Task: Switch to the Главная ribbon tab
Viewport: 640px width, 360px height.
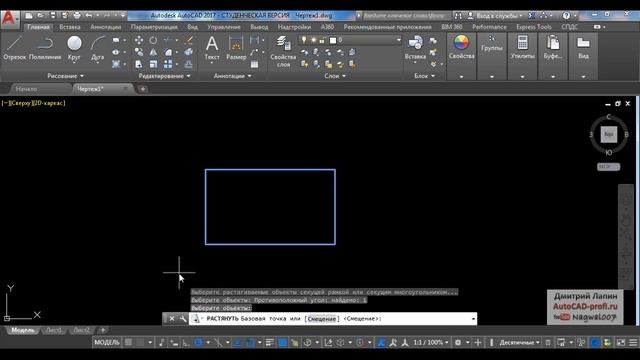Action: pyautogui.click(x=38, y=27)
